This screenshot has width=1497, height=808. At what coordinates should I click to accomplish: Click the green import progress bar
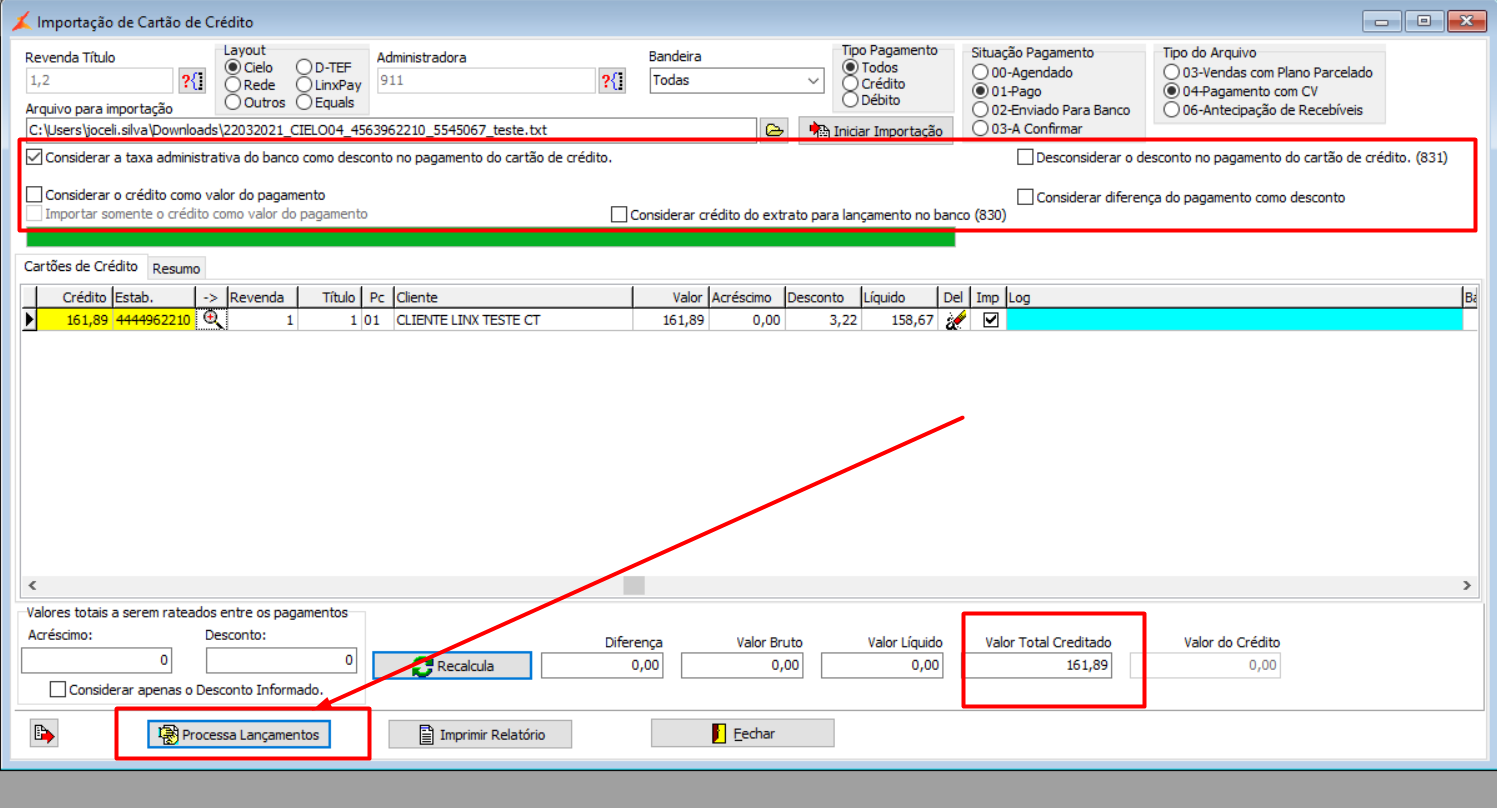490,238
